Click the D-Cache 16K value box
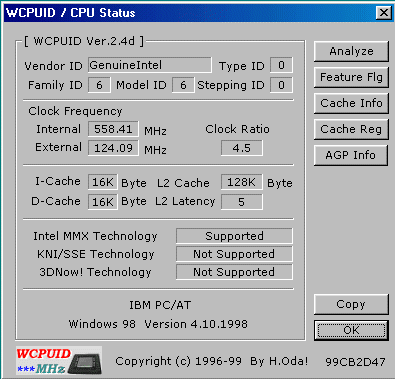This screenshot has height=379, width=395. pos(103,202)
